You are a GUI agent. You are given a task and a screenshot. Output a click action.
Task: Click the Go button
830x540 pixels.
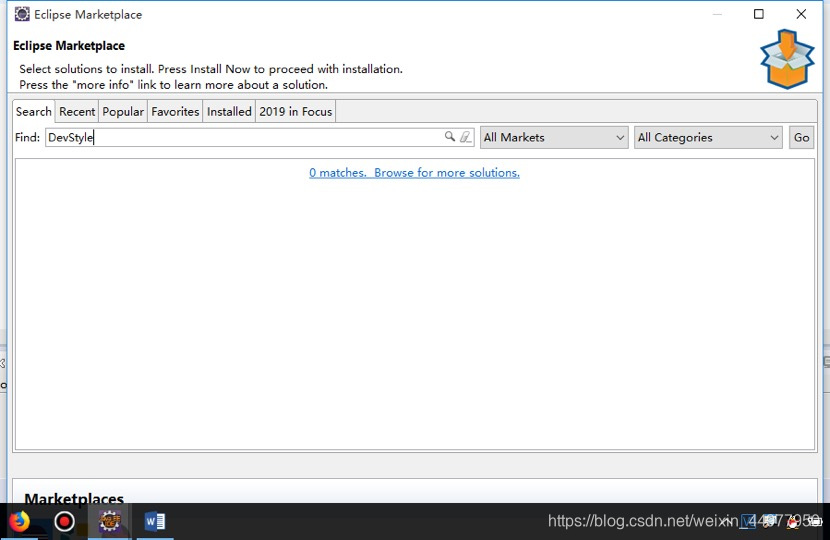[x=801, y=138]
